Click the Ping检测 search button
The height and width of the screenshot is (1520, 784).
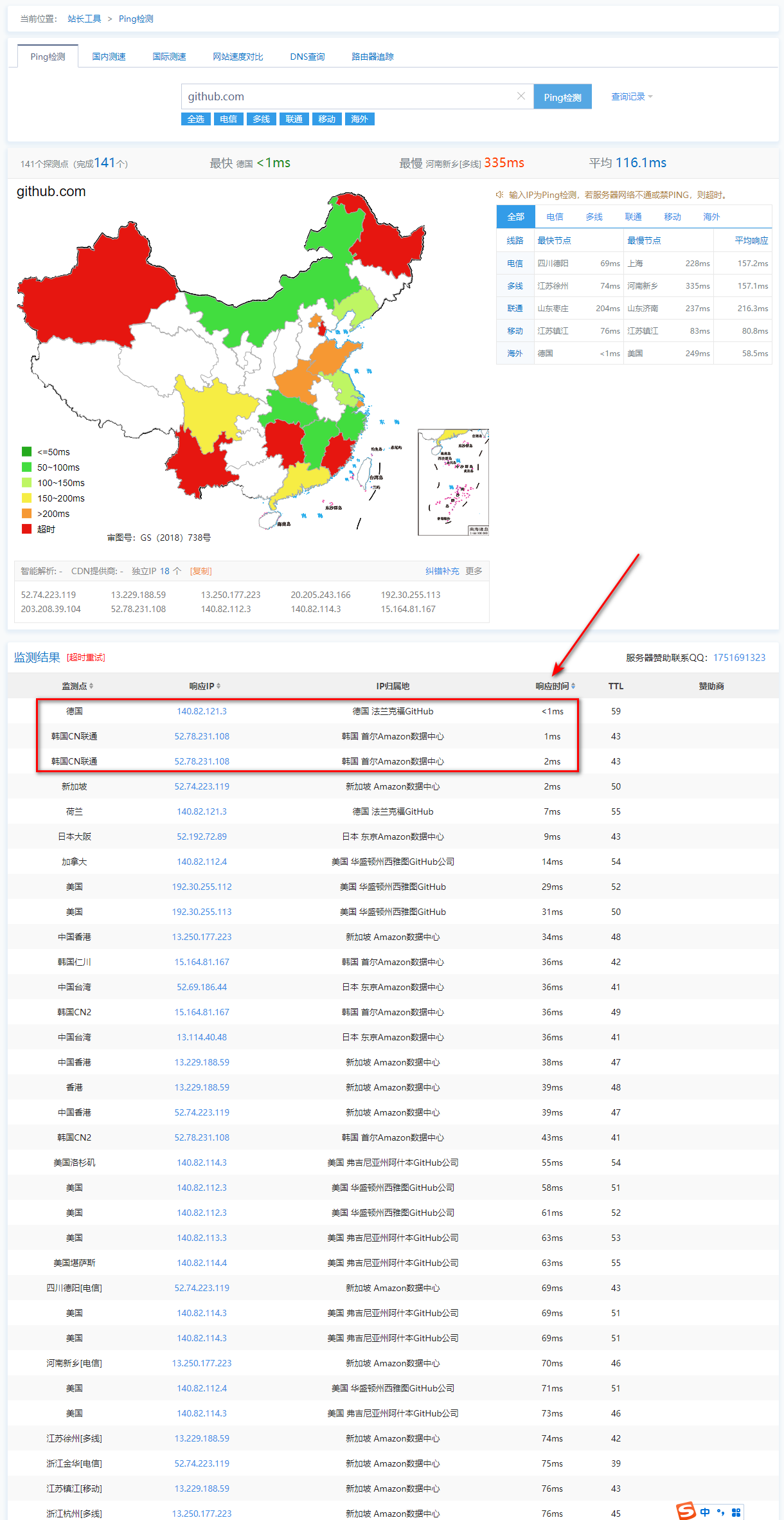pos(562,96)
